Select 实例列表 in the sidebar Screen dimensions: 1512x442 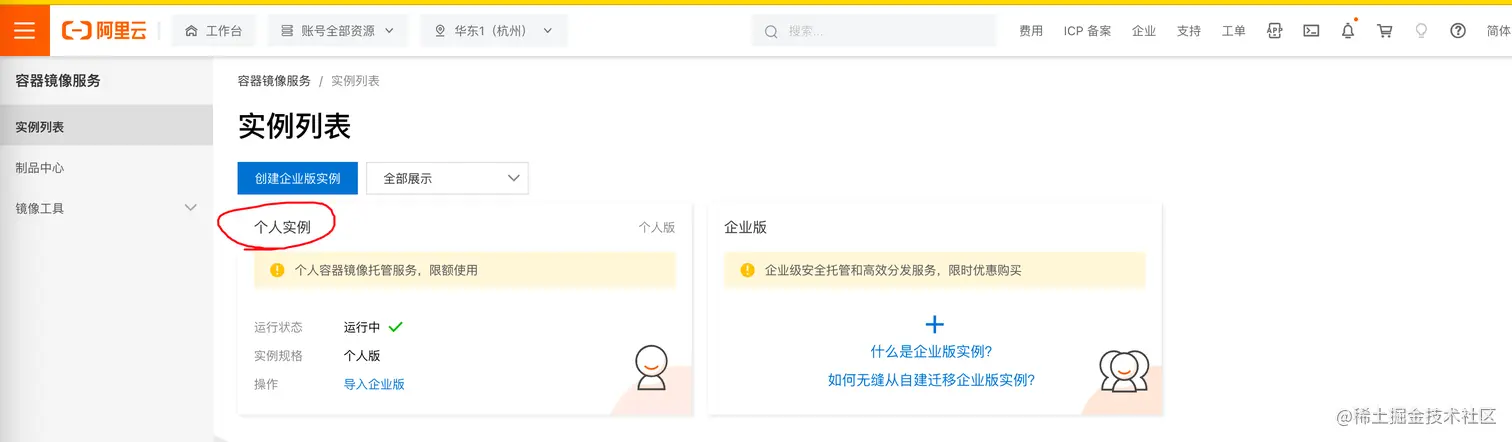106,127
